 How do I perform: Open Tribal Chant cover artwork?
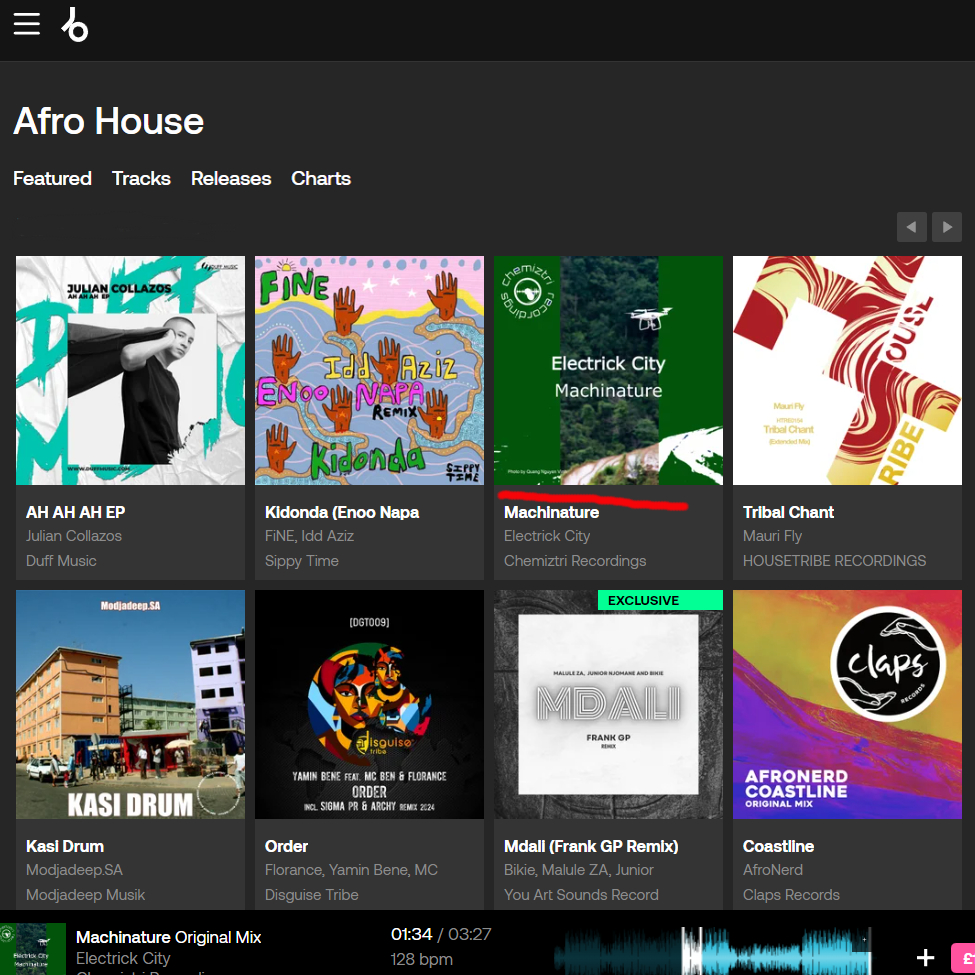[847, 371]
